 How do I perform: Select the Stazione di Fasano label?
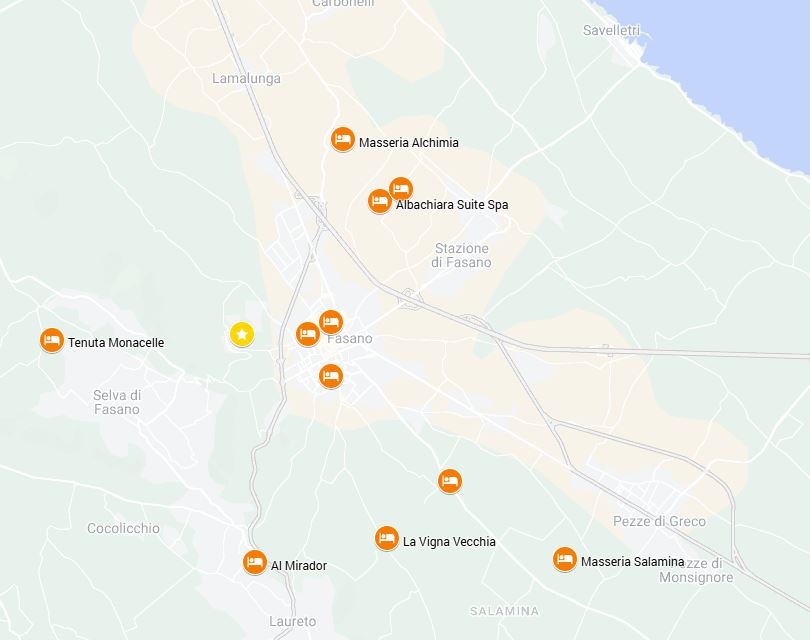(461, 255)
